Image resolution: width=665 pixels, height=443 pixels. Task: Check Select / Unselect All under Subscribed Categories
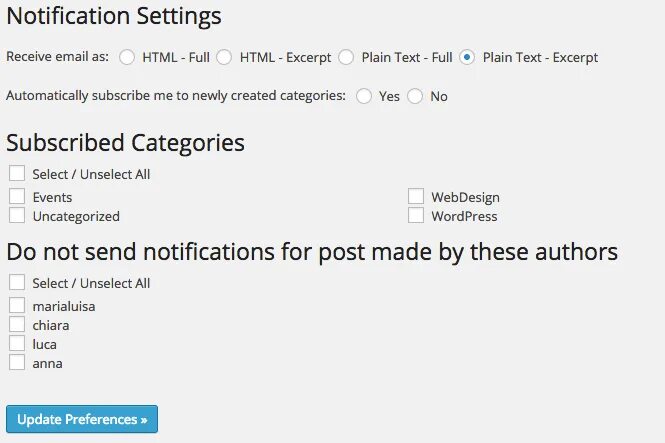click(17, 173)
